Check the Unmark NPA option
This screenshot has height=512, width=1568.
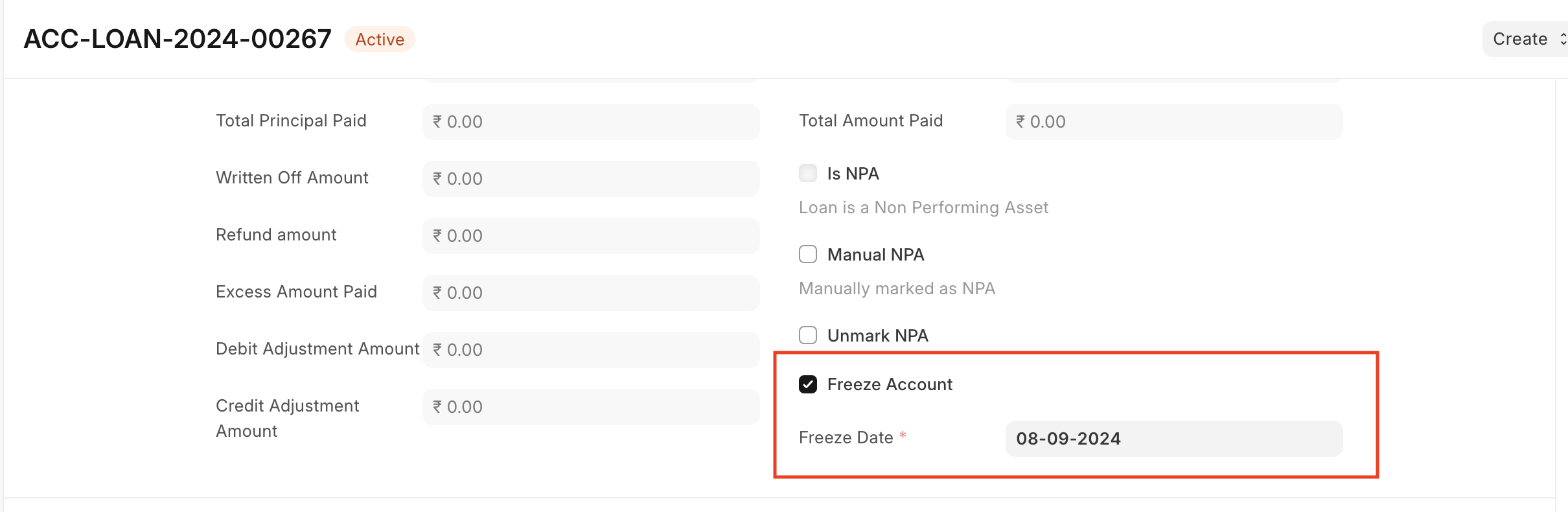[807, 335]
